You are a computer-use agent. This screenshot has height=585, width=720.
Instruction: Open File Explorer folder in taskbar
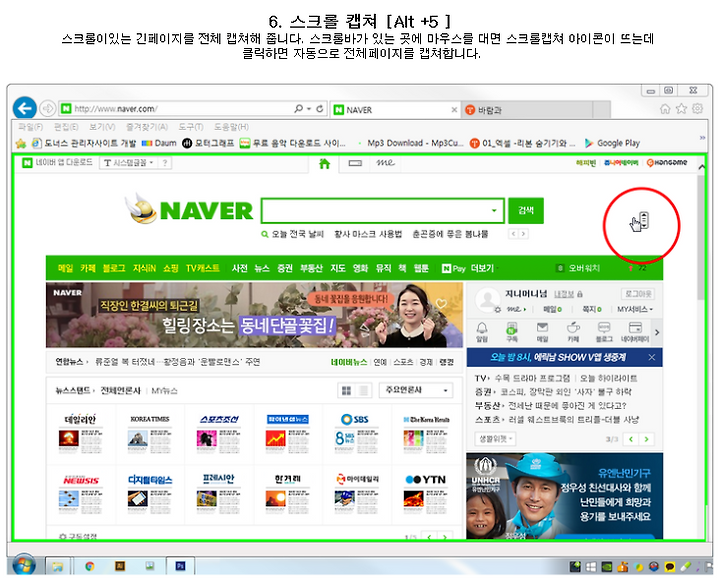coord(58,566)
